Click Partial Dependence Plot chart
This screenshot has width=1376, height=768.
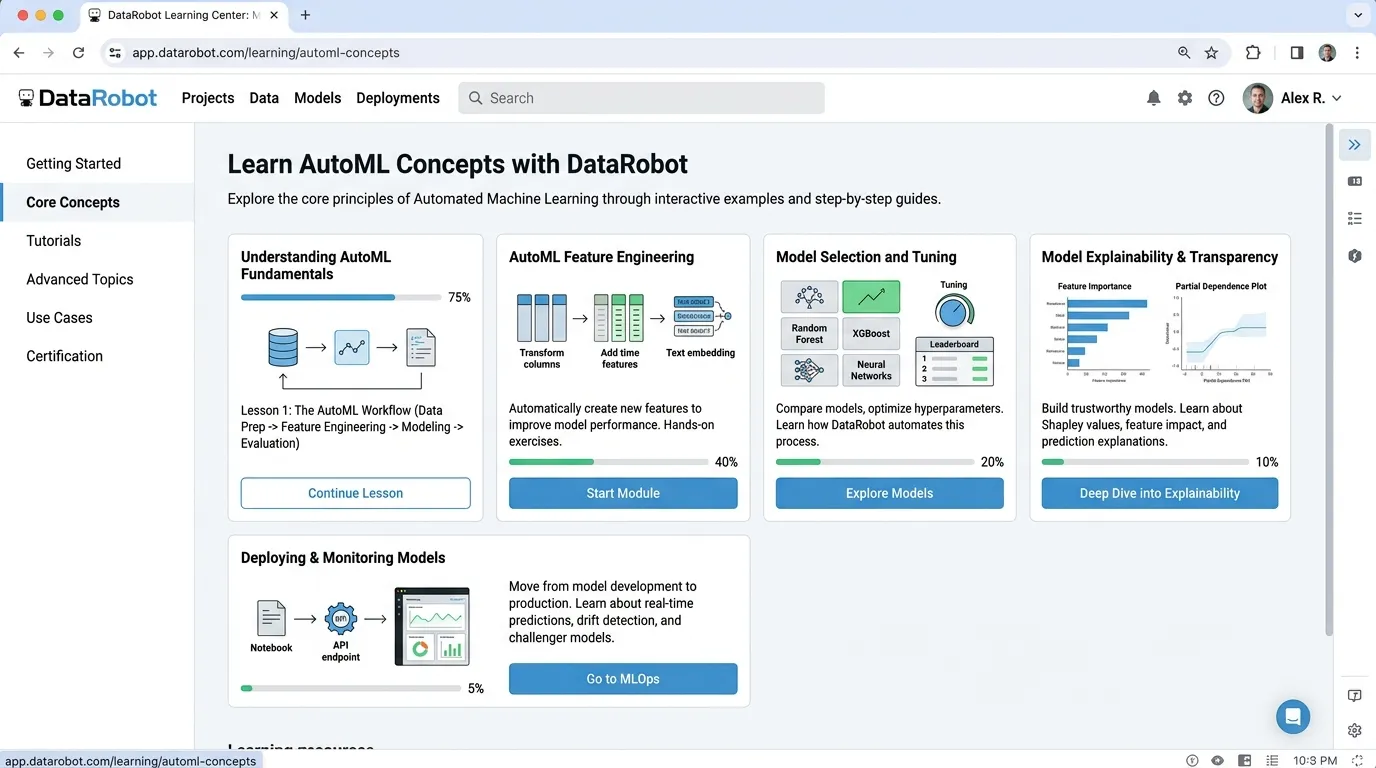(1221, 332)
